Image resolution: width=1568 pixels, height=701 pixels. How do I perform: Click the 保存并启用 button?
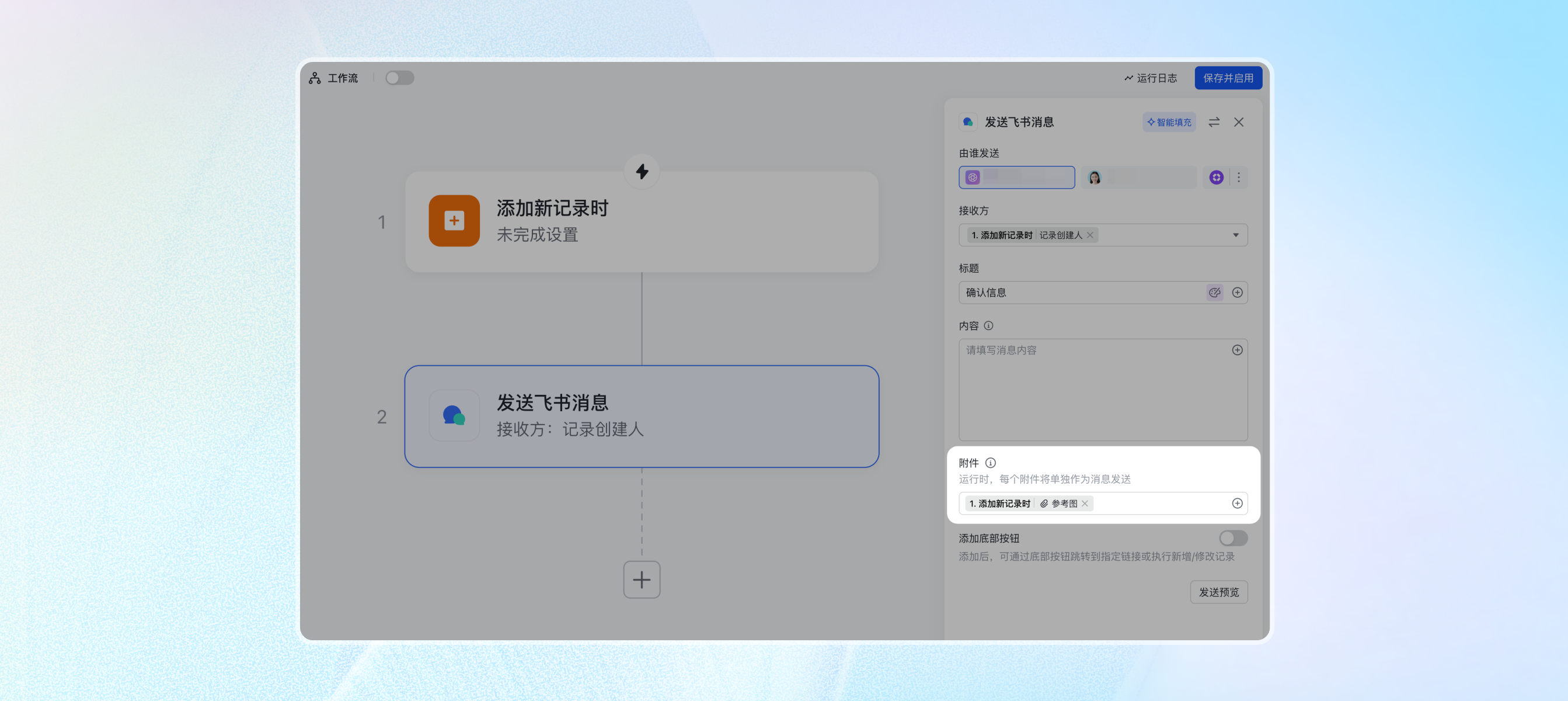point(1228,78)
